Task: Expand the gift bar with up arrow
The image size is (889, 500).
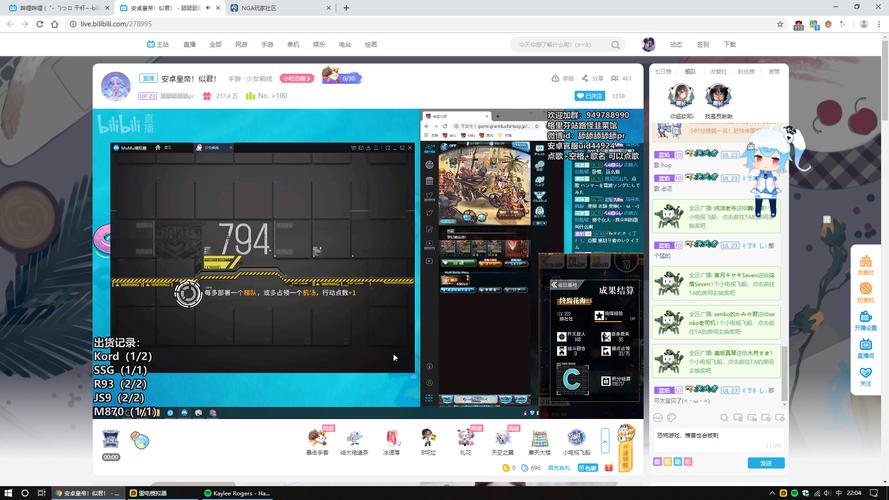Action: click(x=605, y=439)
